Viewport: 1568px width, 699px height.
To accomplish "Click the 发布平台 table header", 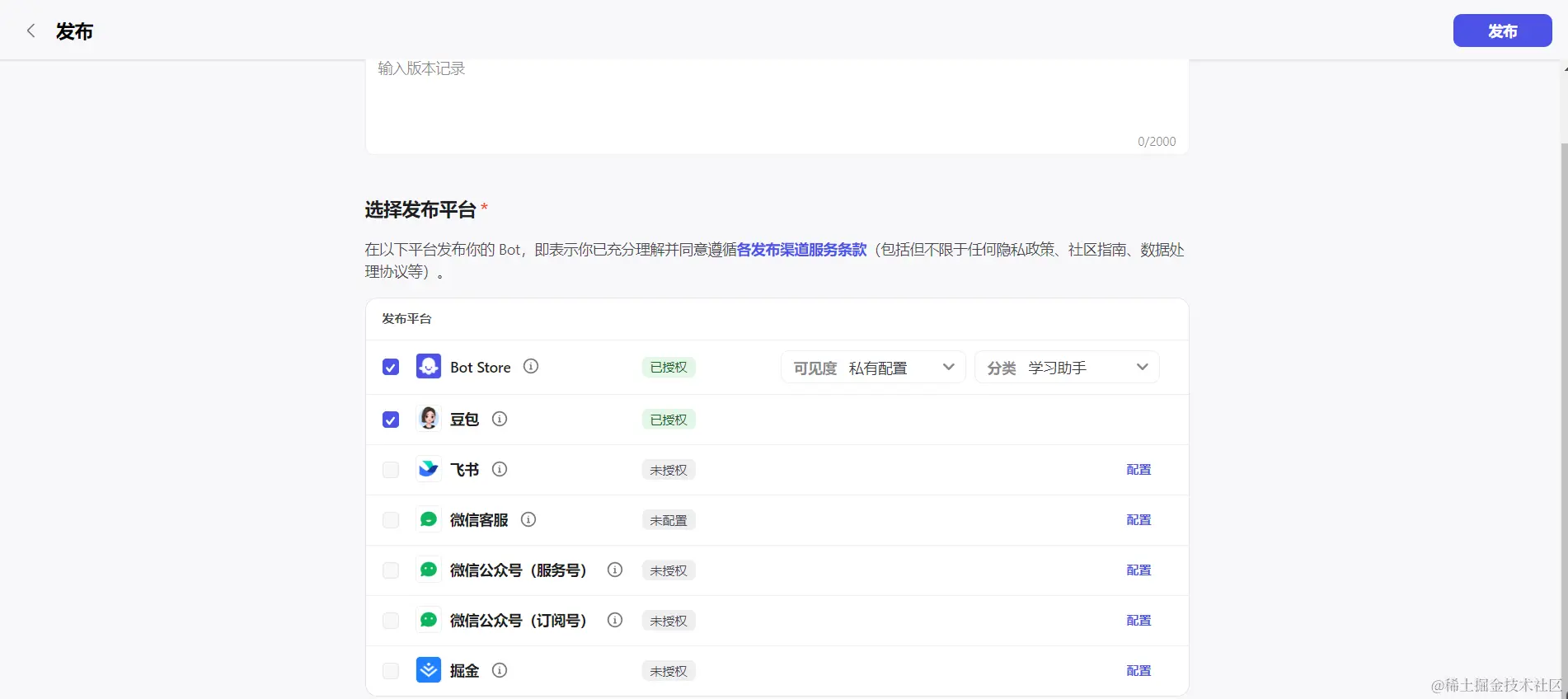I will [406, 318].
